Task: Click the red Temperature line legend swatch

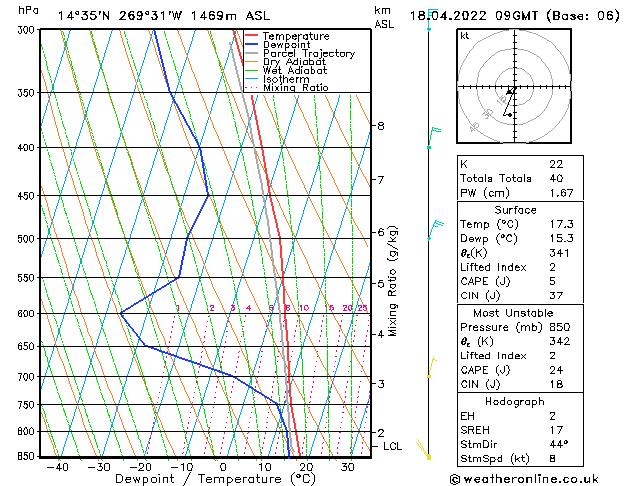Action: (x=252, y=36)
